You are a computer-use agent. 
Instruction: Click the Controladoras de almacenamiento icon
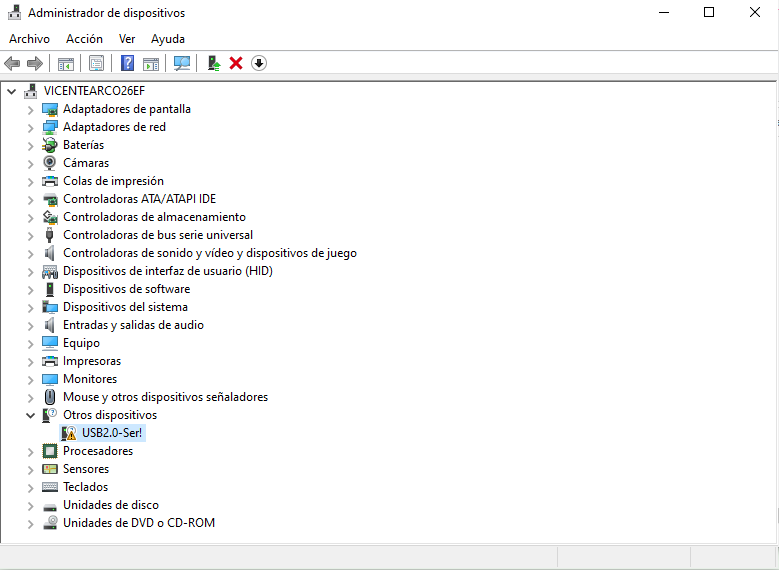point(50,217)
